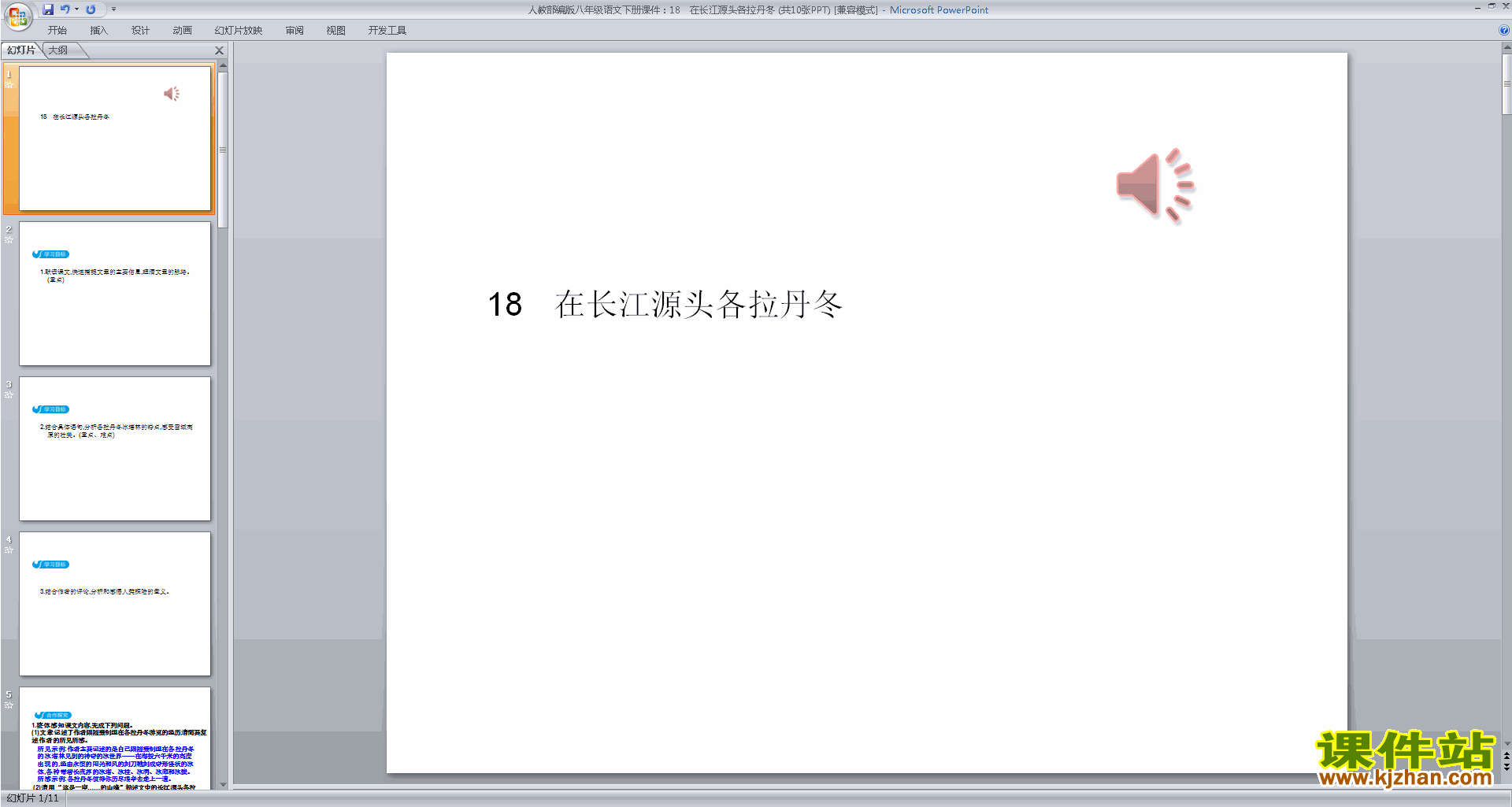Click the animation star icon beside slide 2
The image size is (1512, 807).
[9, 239]
